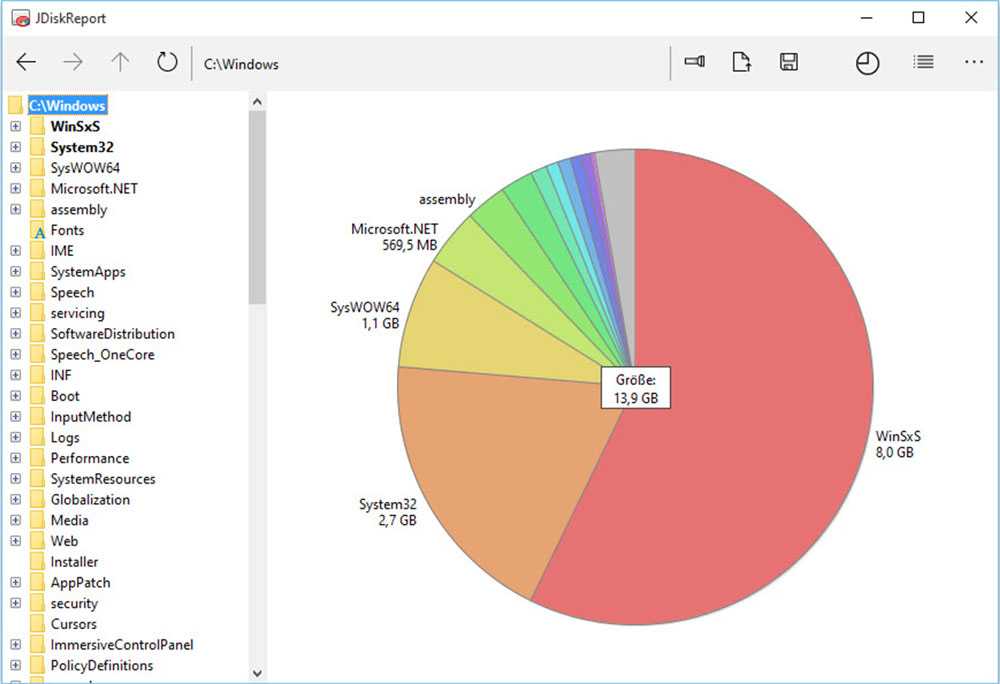Click the flashlight scan icon
This screenshot has width=1000, height=684.
coord(694,63)
